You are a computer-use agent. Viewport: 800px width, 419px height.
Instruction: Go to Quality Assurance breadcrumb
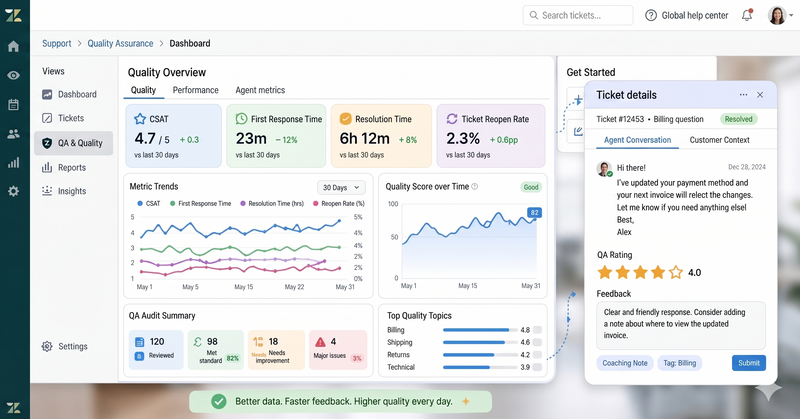120,43
